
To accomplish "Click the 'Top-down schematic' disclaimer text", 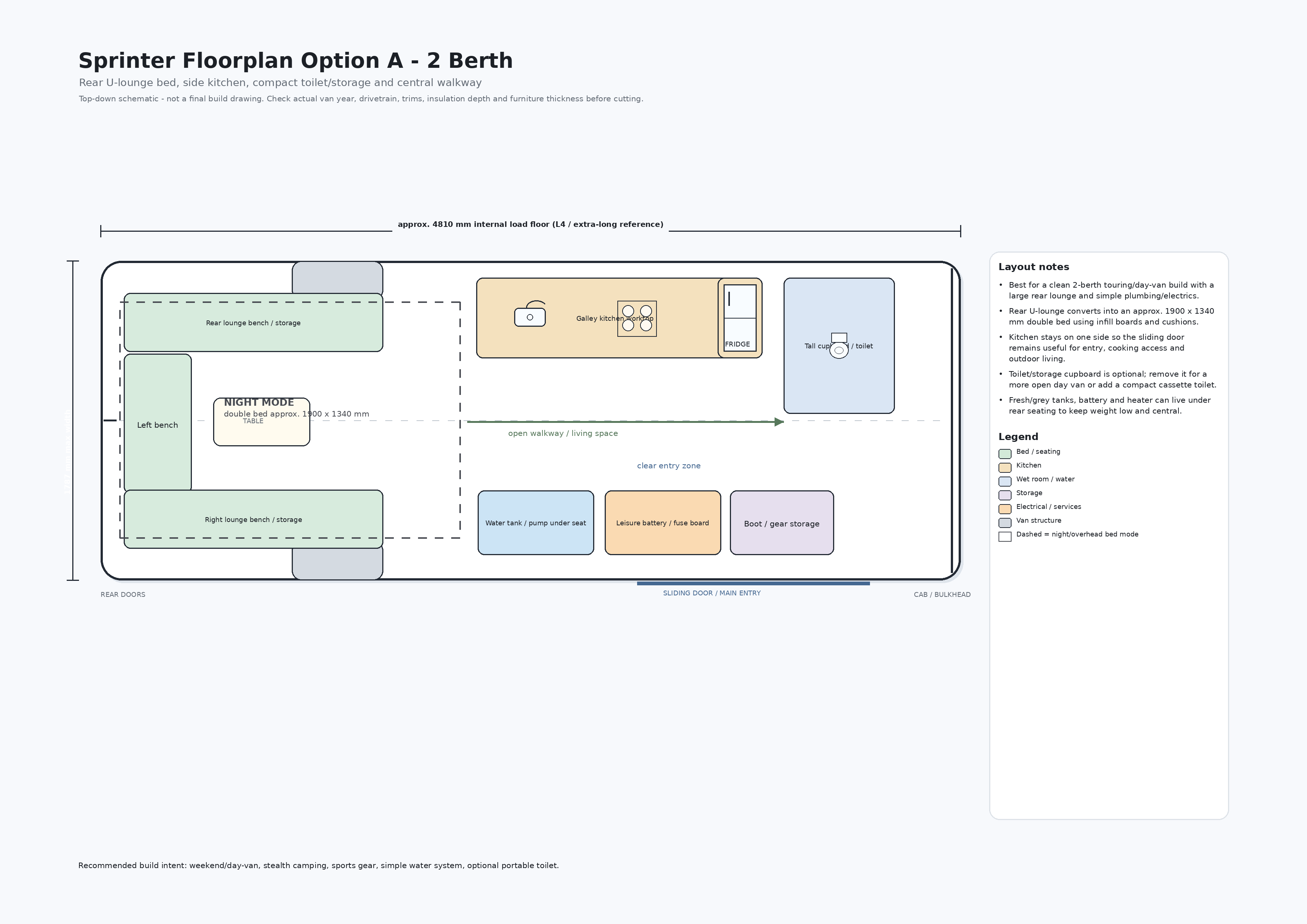I will click(x=361, y=98).
